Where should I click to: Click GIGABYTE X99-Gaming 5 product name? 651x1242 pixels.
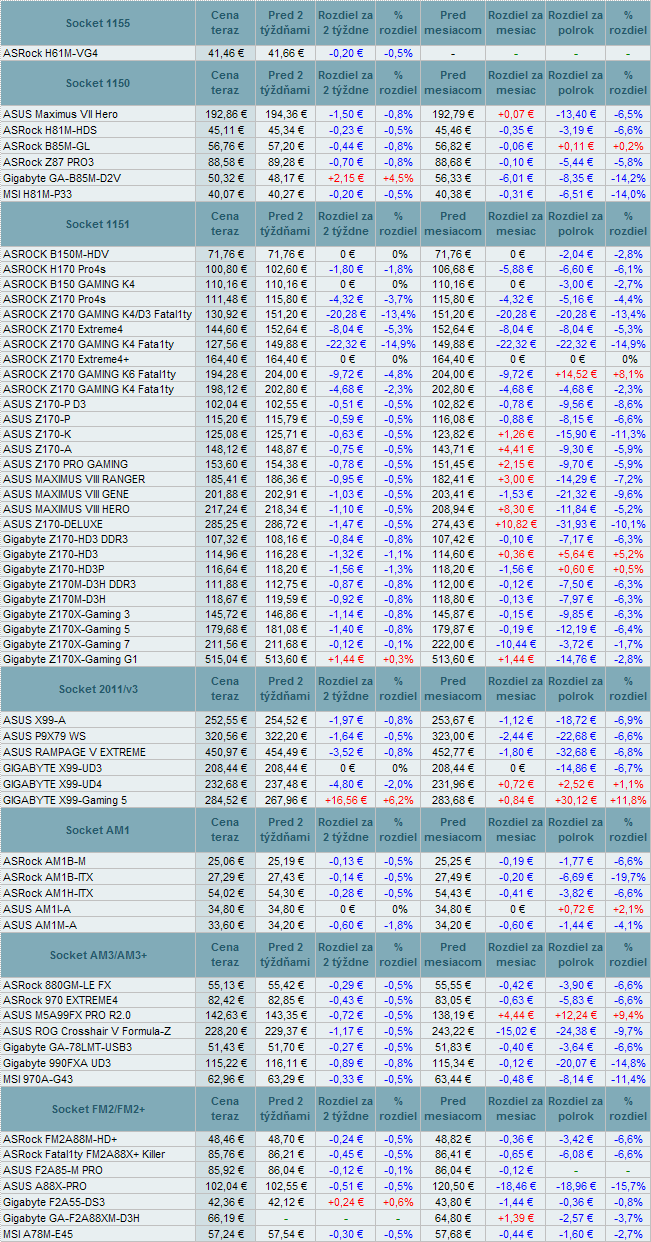65,800
